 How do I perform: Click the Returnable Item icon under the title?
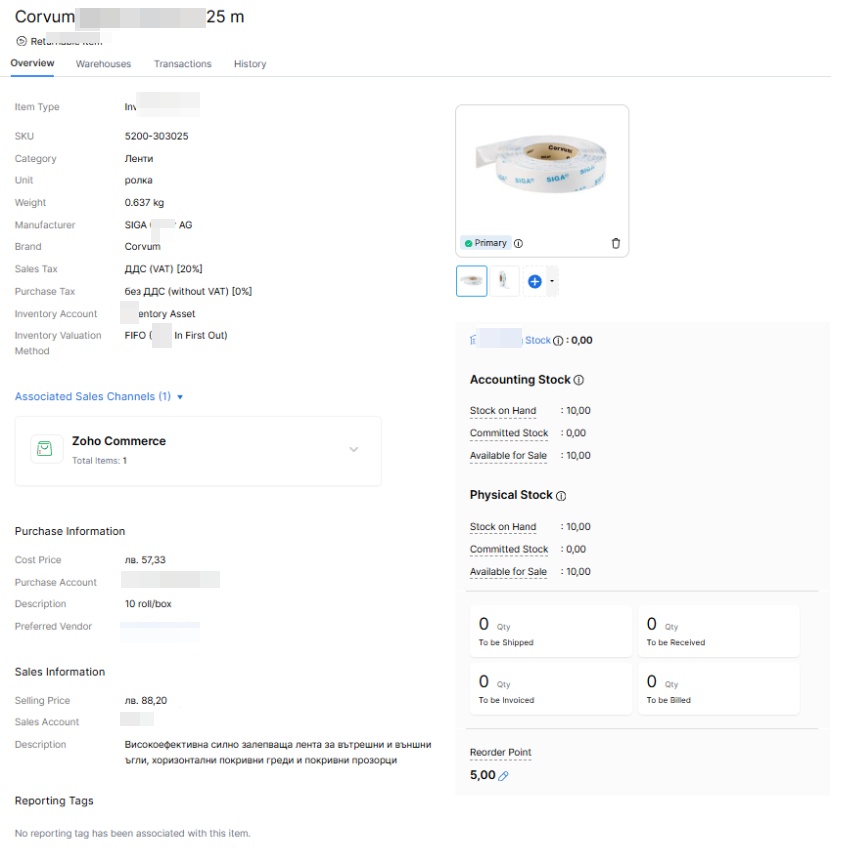click(x=21, y=41)
